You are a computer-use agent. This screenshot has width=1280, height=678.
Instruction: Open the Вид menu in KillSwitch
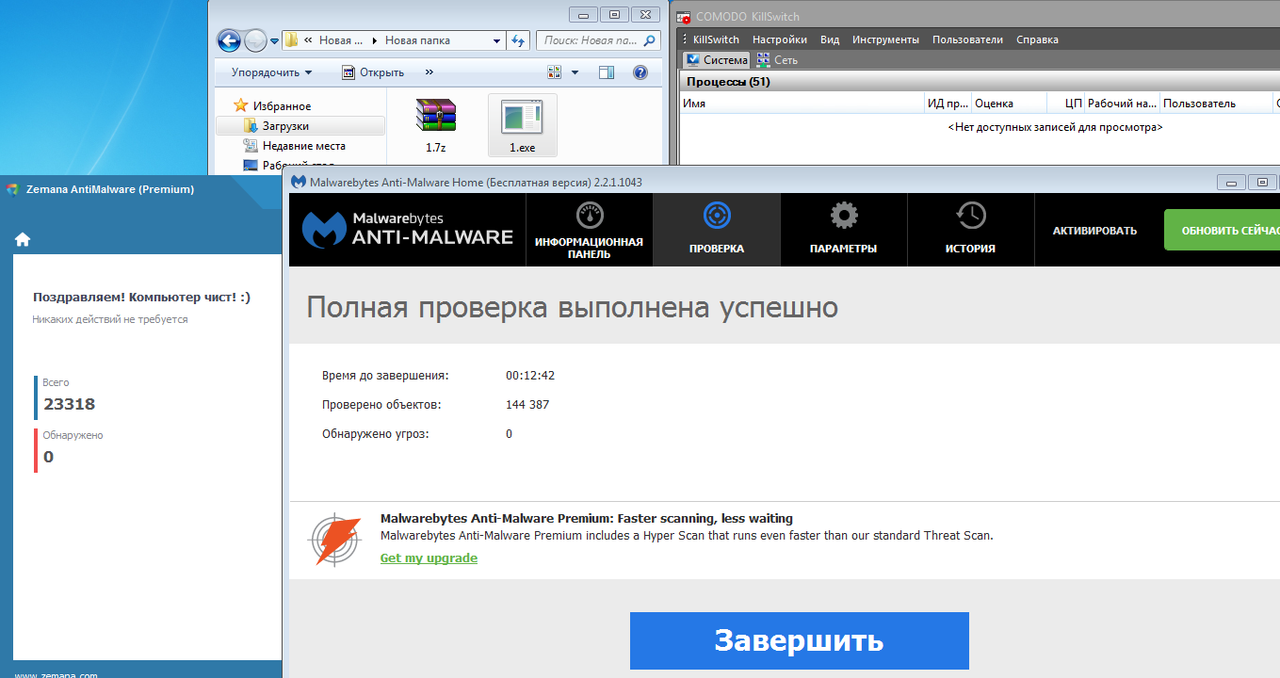coord(830,40)
